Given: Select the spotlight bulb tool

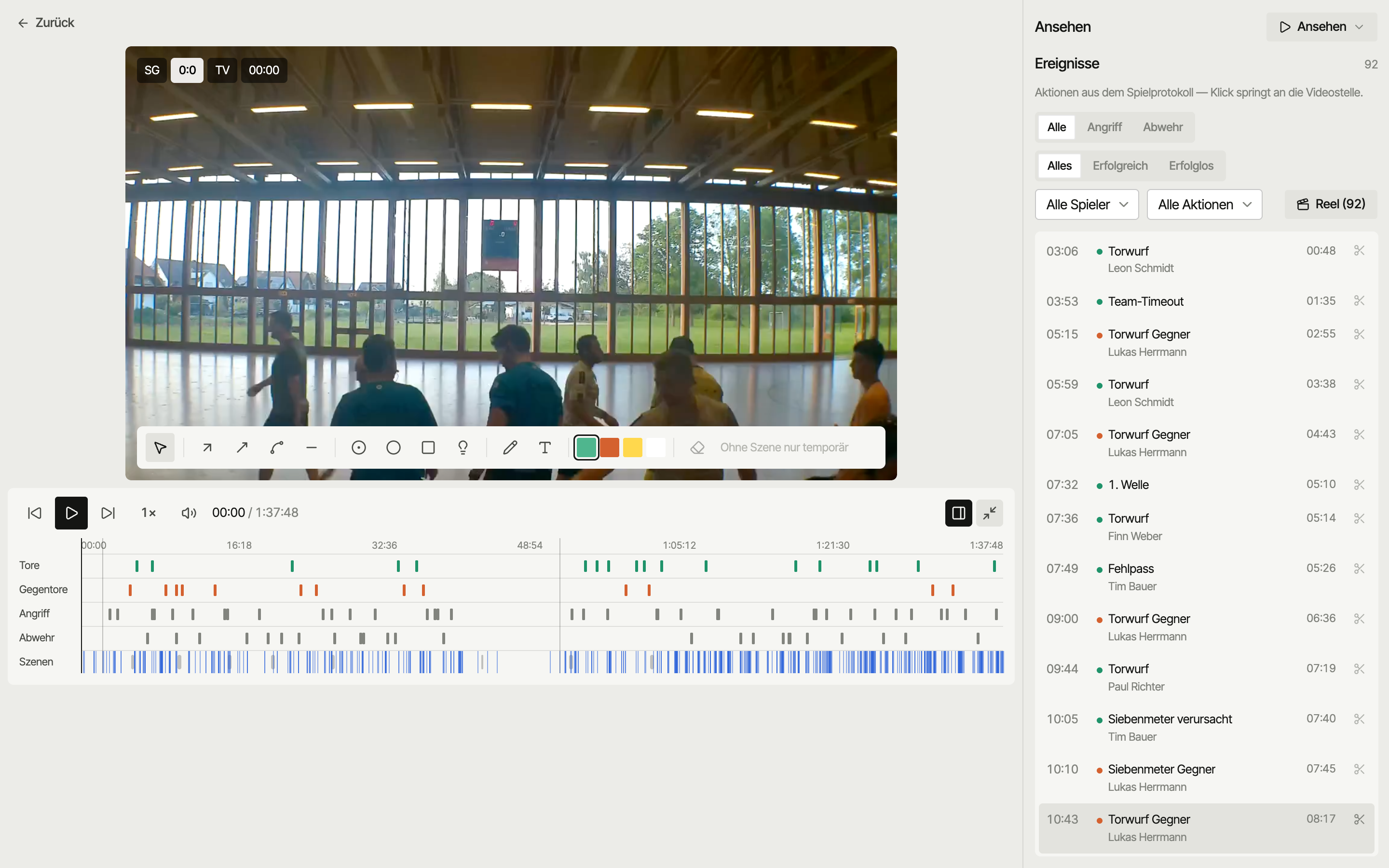Looking at the screenshot, I should tap(463, 447).
